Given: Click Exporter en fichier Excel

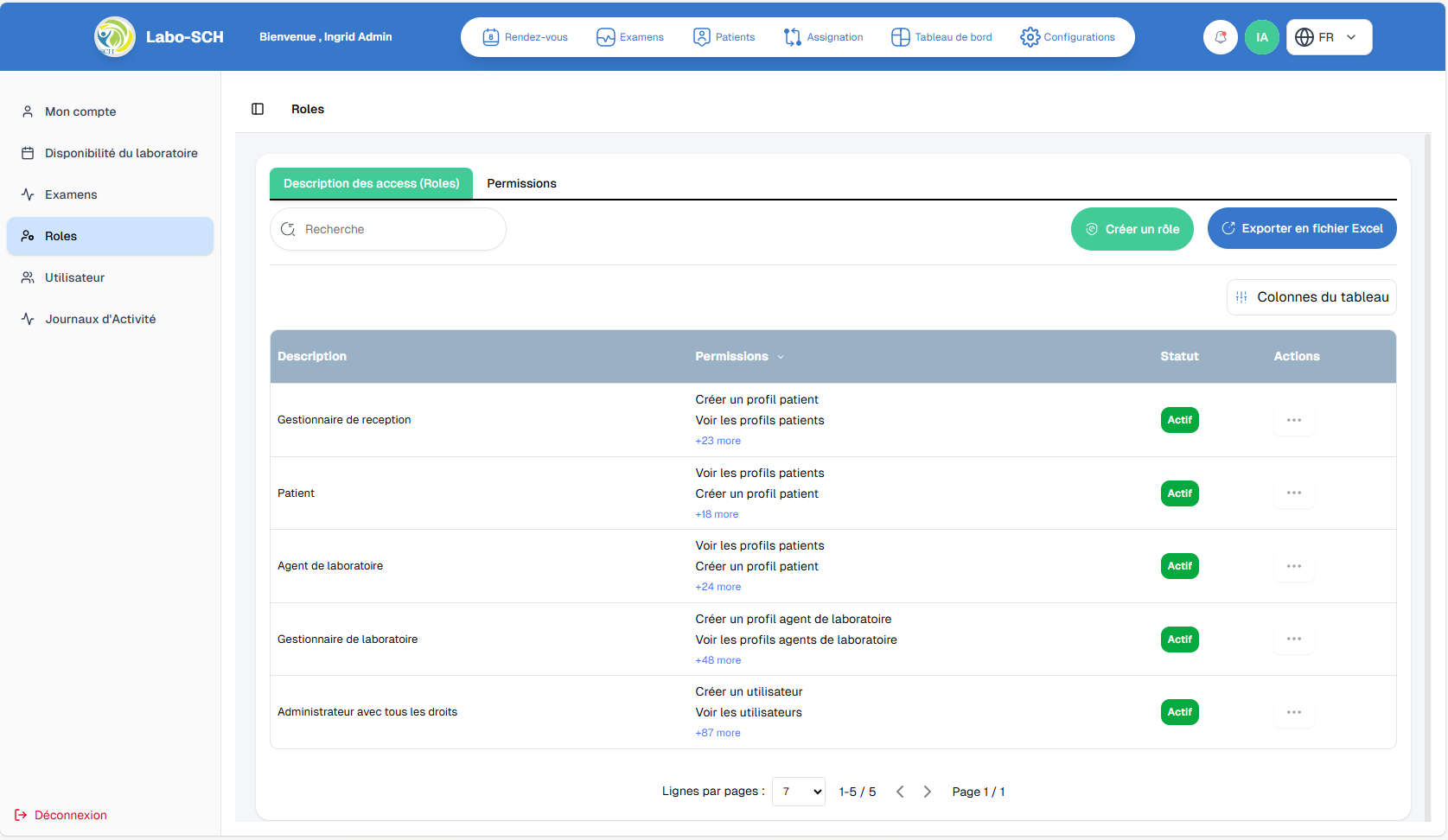Looking at the screenshot, I should point(1302,227).
